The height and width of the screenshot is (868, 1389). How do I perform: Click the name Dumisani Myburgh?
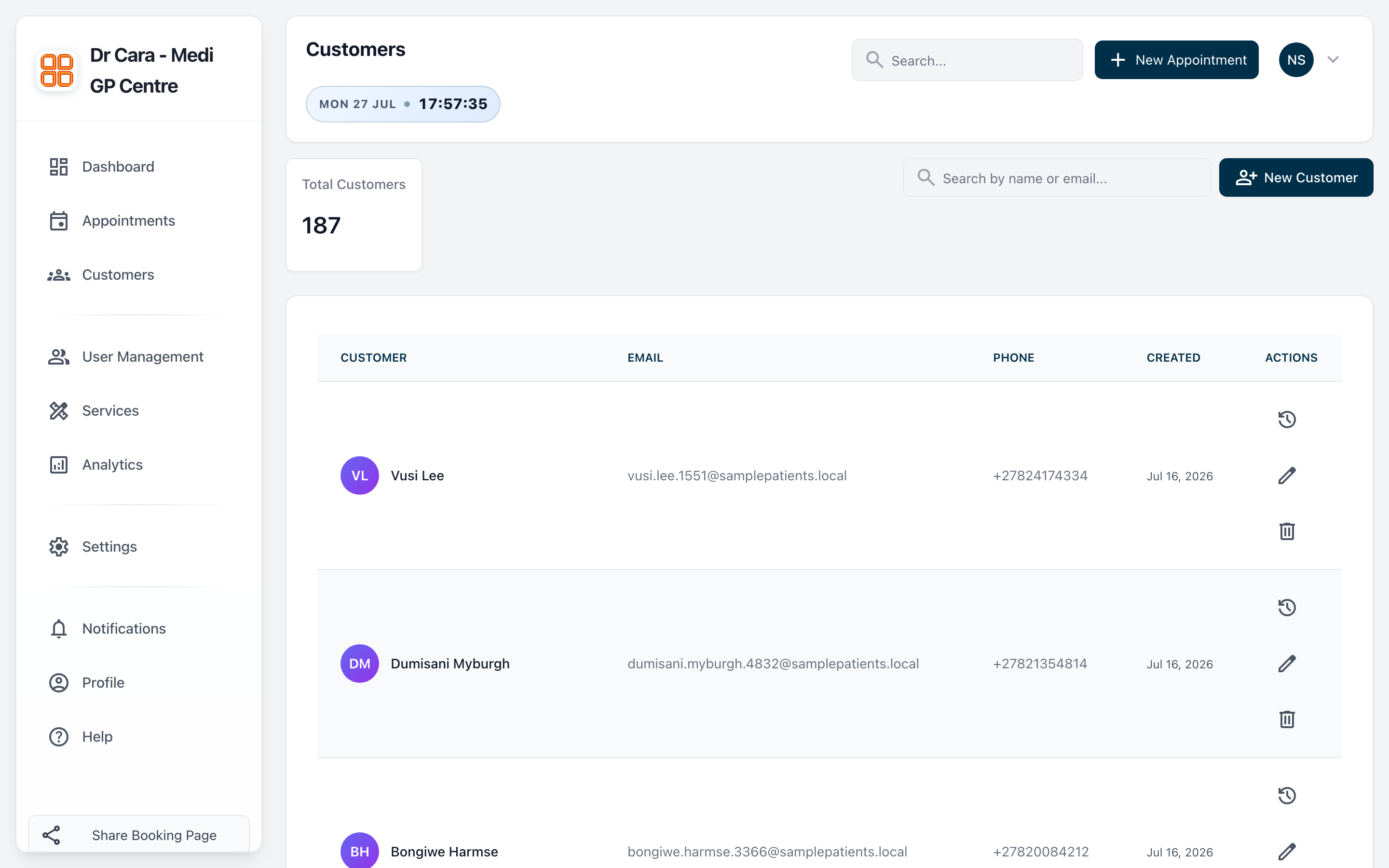[450, 664]
